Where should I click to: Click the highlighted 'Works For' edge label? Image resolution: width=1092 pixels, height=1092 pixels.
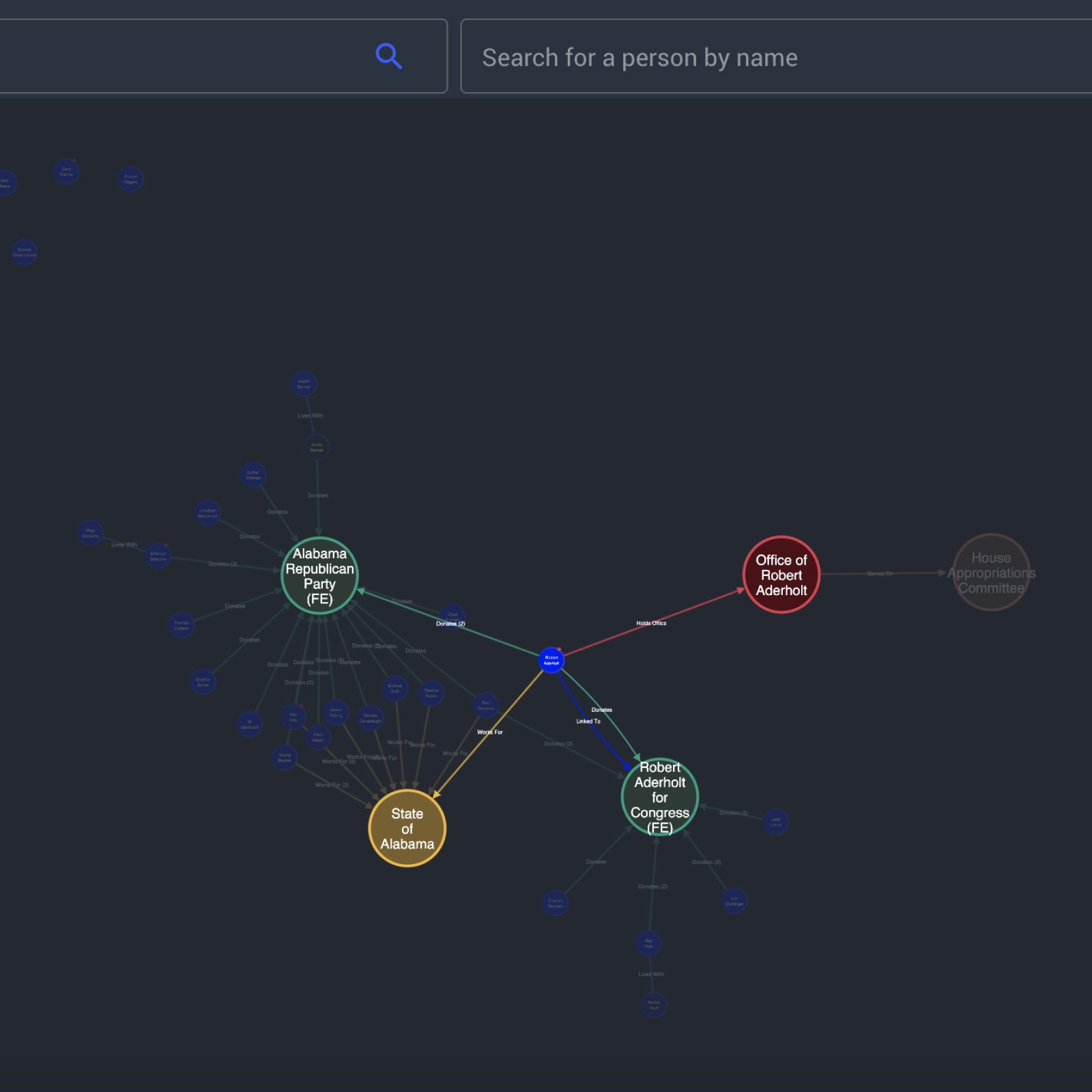point(489,732)
